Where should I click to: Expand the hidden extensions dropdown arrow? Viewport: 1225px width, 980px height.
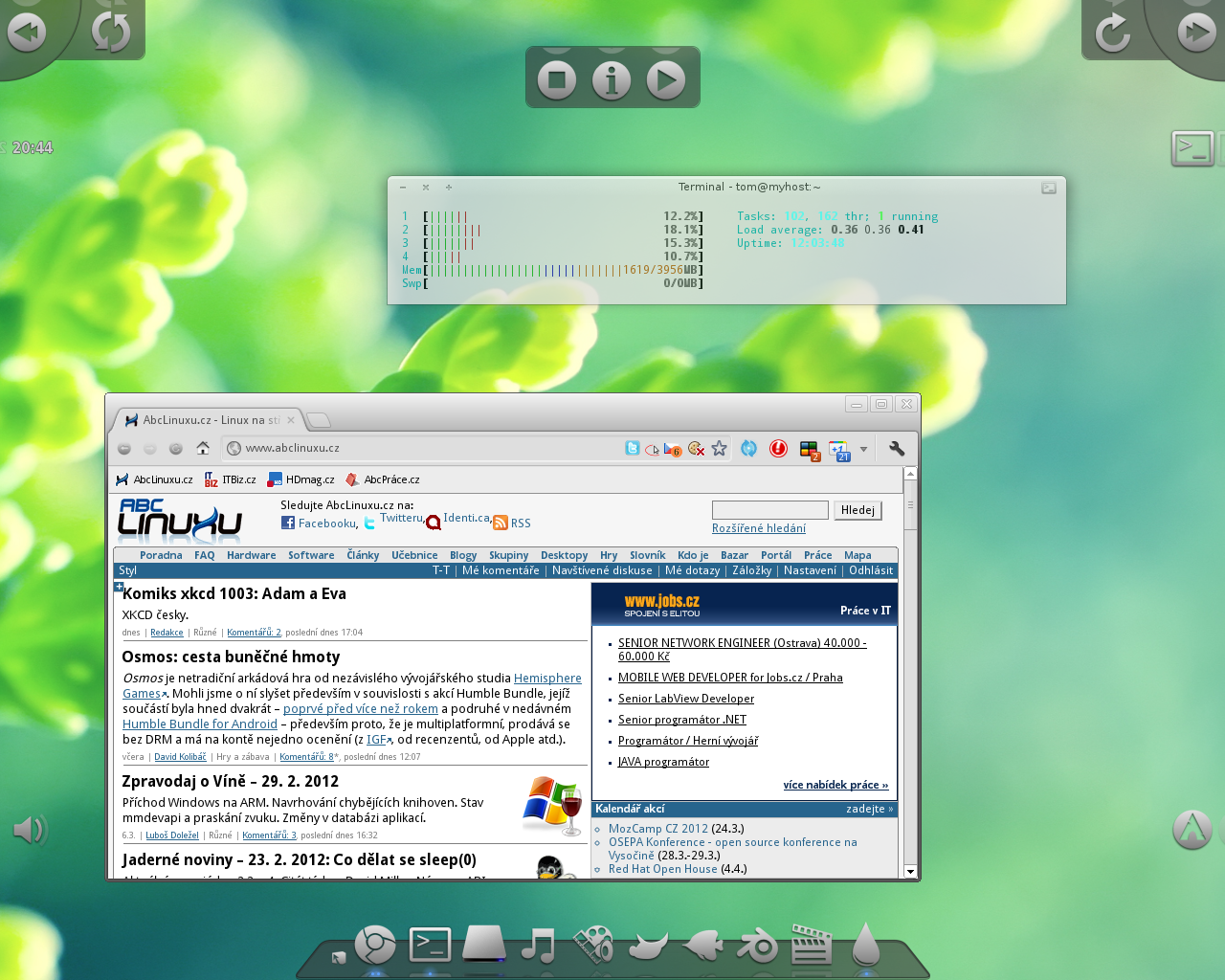863,449
